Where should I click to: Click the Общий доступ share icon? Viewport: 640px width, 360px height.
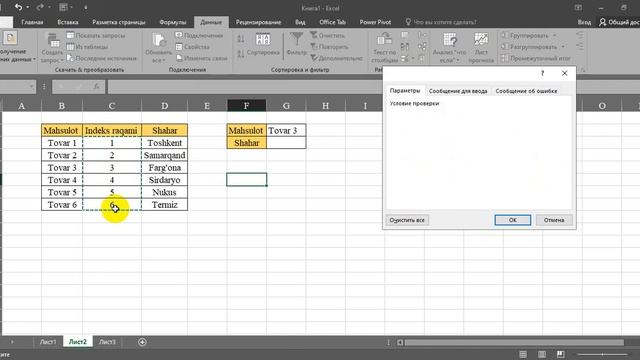[602, 22]
